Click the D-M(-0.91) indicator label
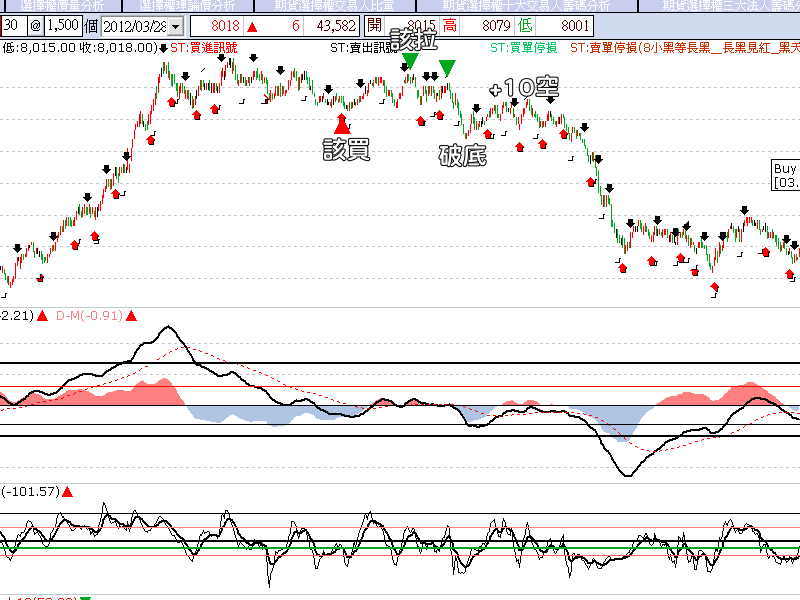The height and width of the screenshot is (600, 800). coord(89,316)
